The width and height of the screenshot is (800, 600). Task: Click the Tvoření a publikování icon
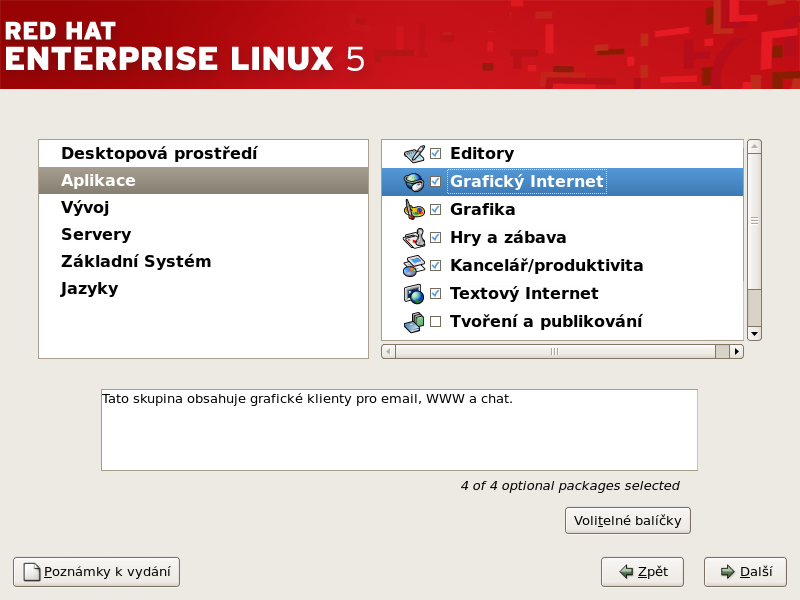[x=414, y=322]
